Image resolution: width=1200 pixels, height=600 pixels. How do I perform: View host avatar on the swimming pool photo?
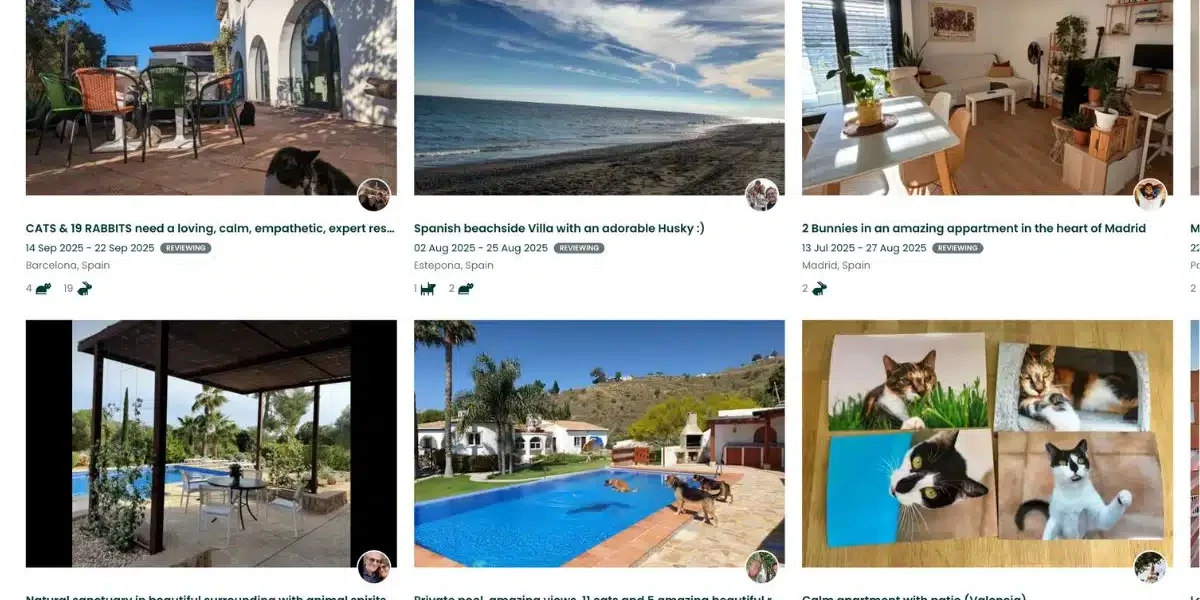(762, 567)
